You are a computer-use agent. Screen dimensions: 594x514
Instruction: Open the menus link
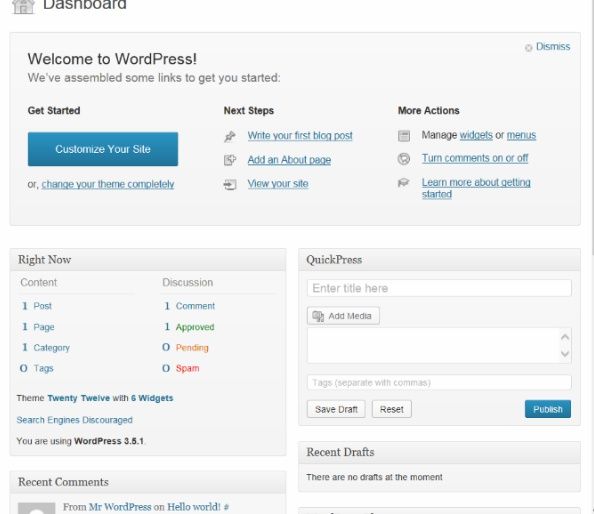click(x=521, y=135)
